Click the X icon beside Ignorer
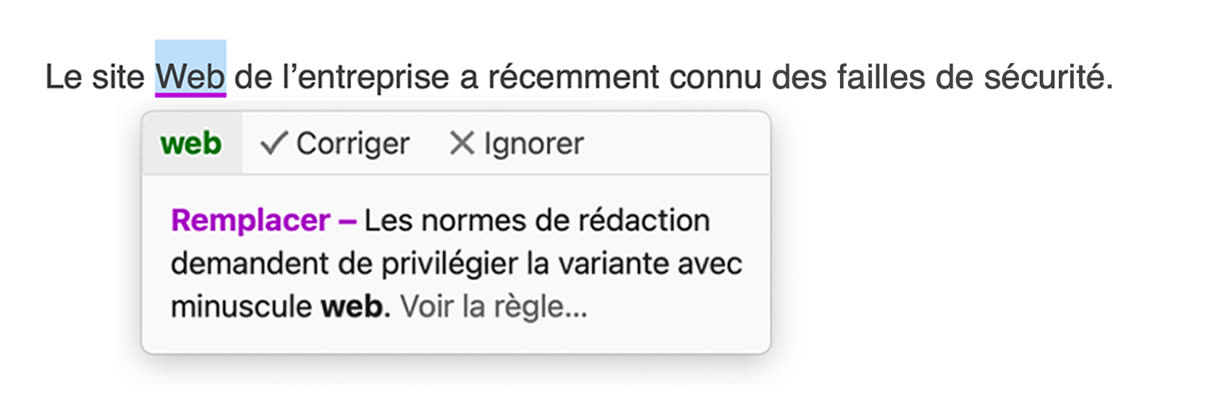This screenshot has height=420, width=1224. tap(461, 144)
